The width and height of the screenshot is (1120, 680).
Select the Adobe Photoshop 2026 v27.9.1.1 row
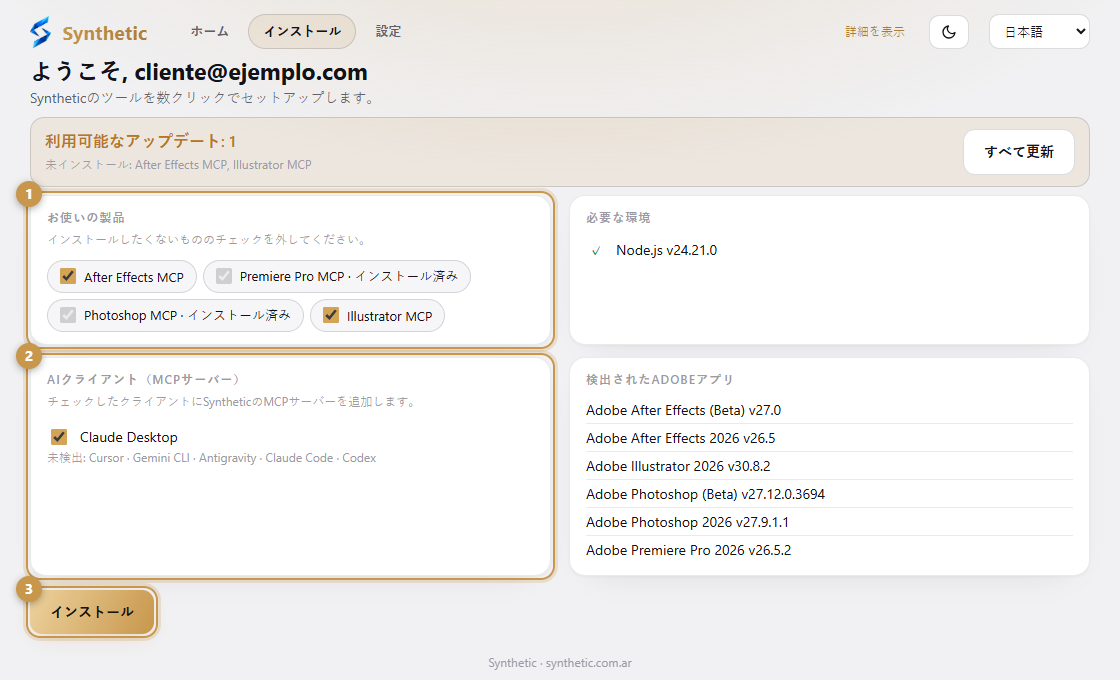click(x=829, y=522)
